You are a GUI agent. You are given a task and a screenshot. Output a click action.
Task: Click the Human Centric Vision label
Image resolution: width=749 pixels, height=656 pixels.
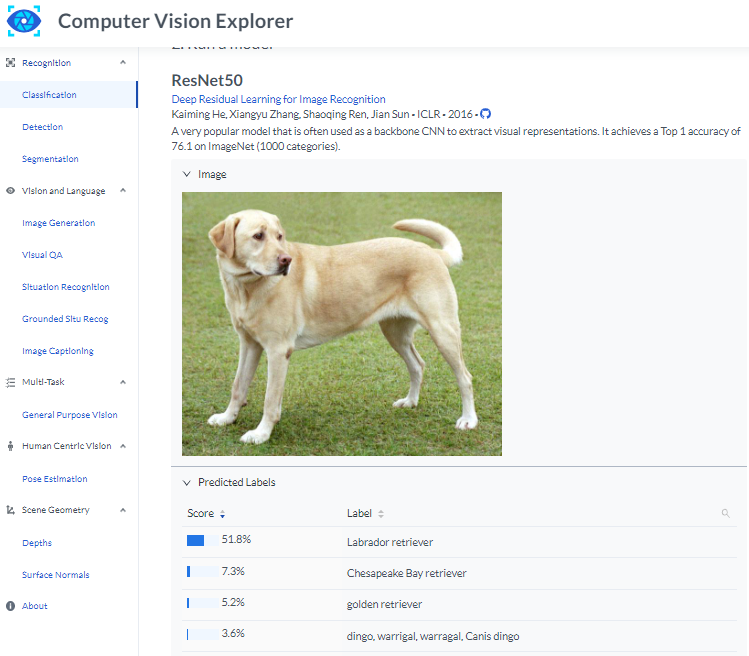click(66, 446)
